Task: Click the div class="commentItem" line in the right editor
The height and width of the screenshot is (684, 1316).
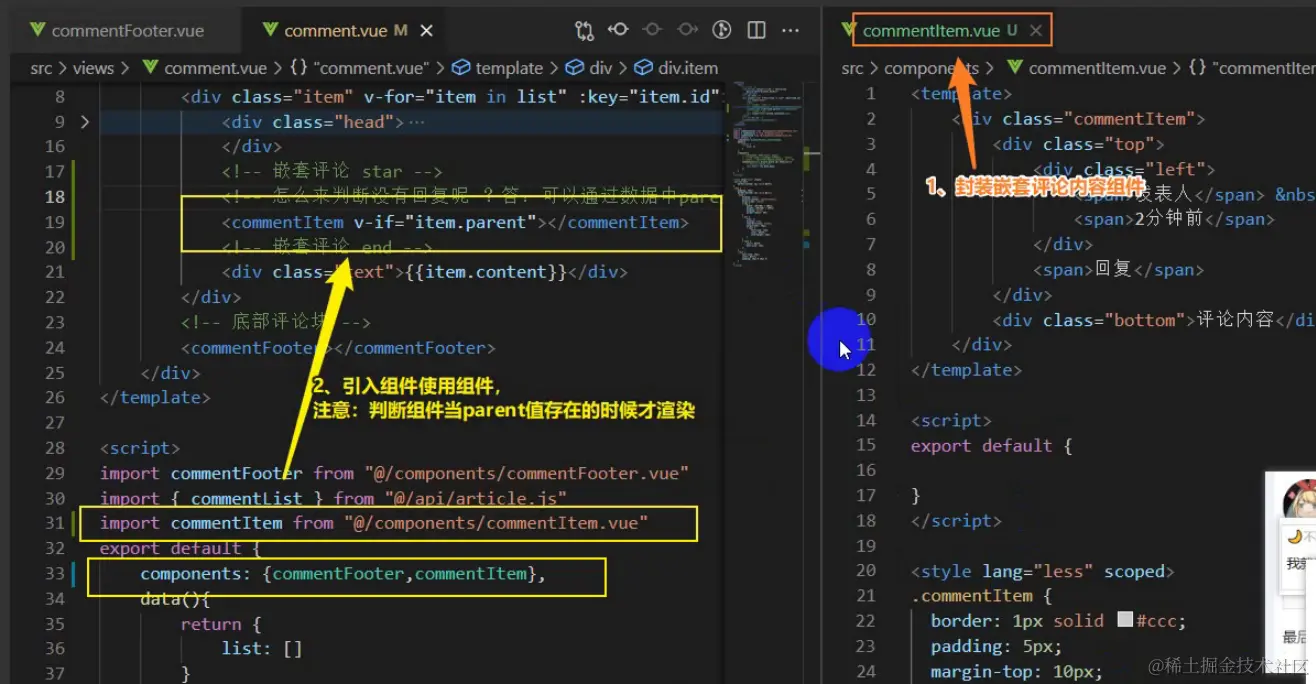Action: (1079, 119)
